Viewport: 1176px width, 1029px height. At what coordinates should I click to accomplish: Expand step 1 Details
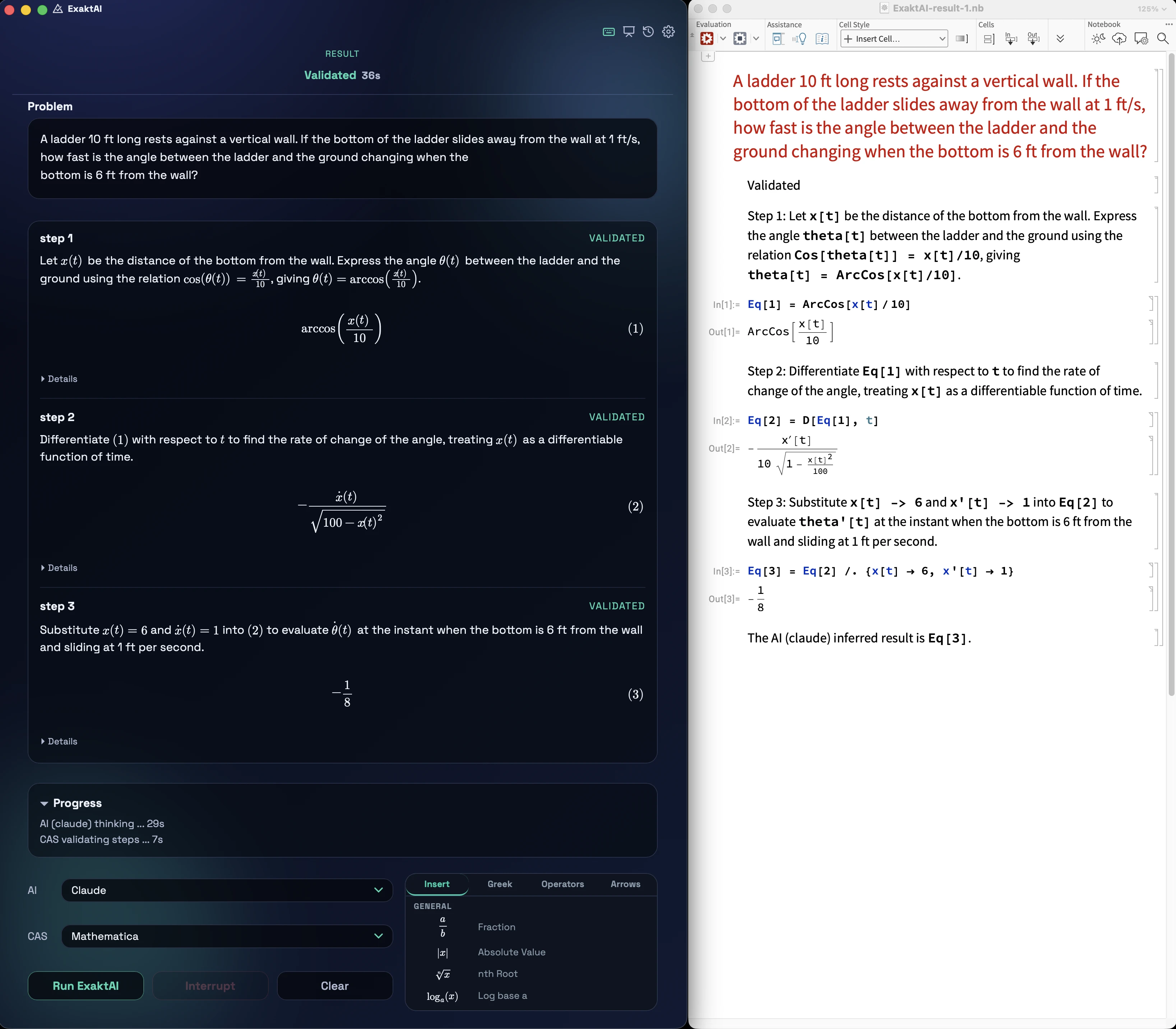pos(59,379)
